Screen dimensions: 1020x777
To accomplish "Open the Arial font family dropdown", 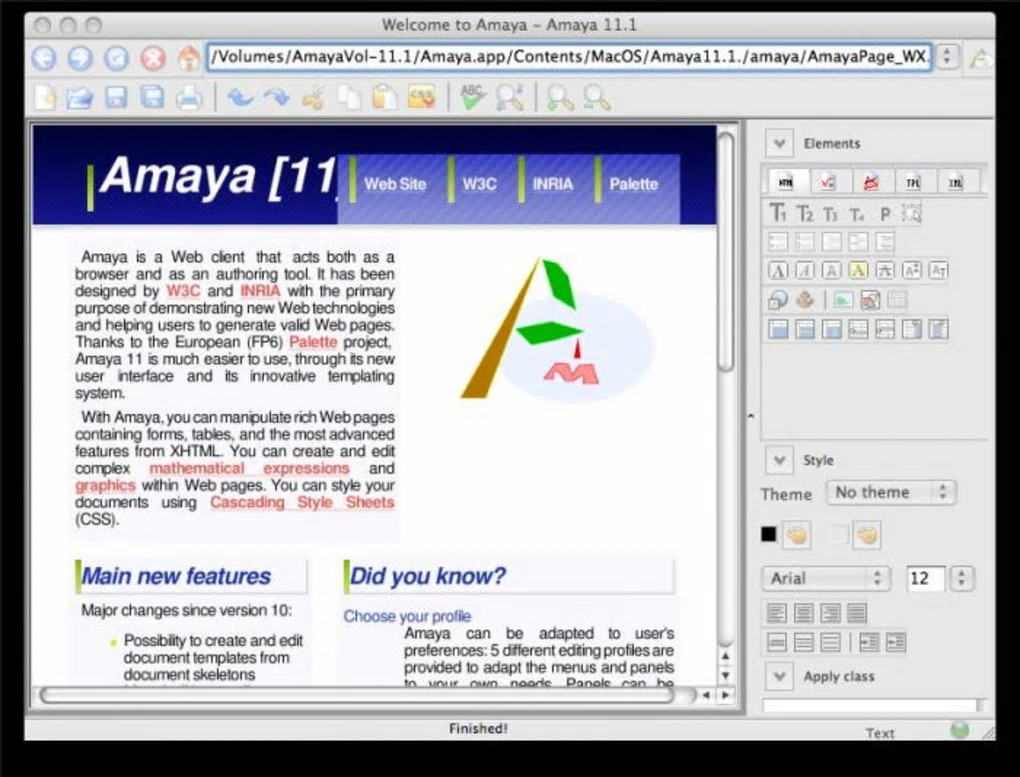I will point(825,579).
